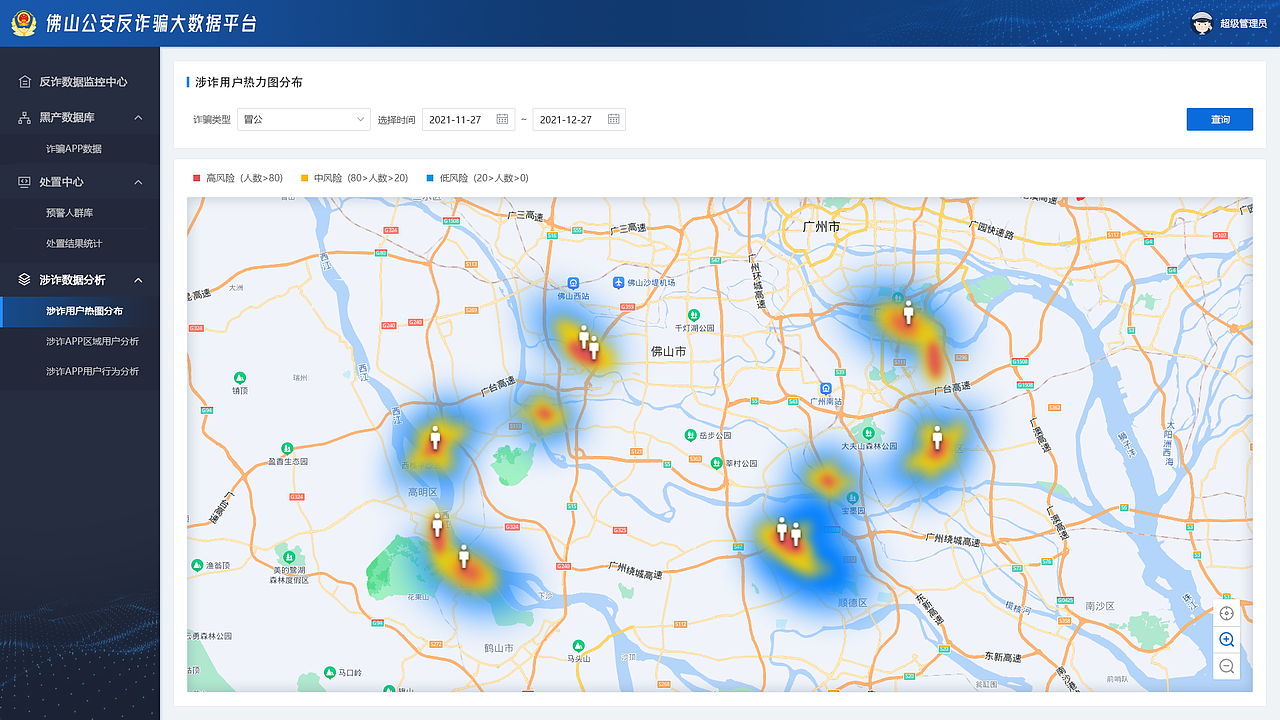Click the 南沙区 district label on map
Viewport: 1280px width, 720px height.
click(x=1100, y=606)
